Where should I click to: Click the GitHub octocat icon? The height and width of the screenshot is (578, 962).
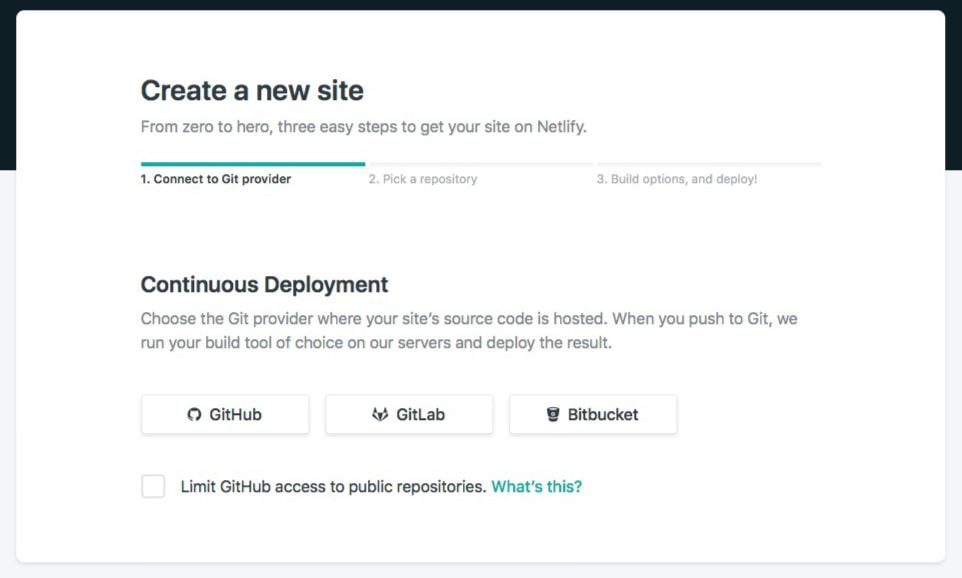[x=194, y=415]
